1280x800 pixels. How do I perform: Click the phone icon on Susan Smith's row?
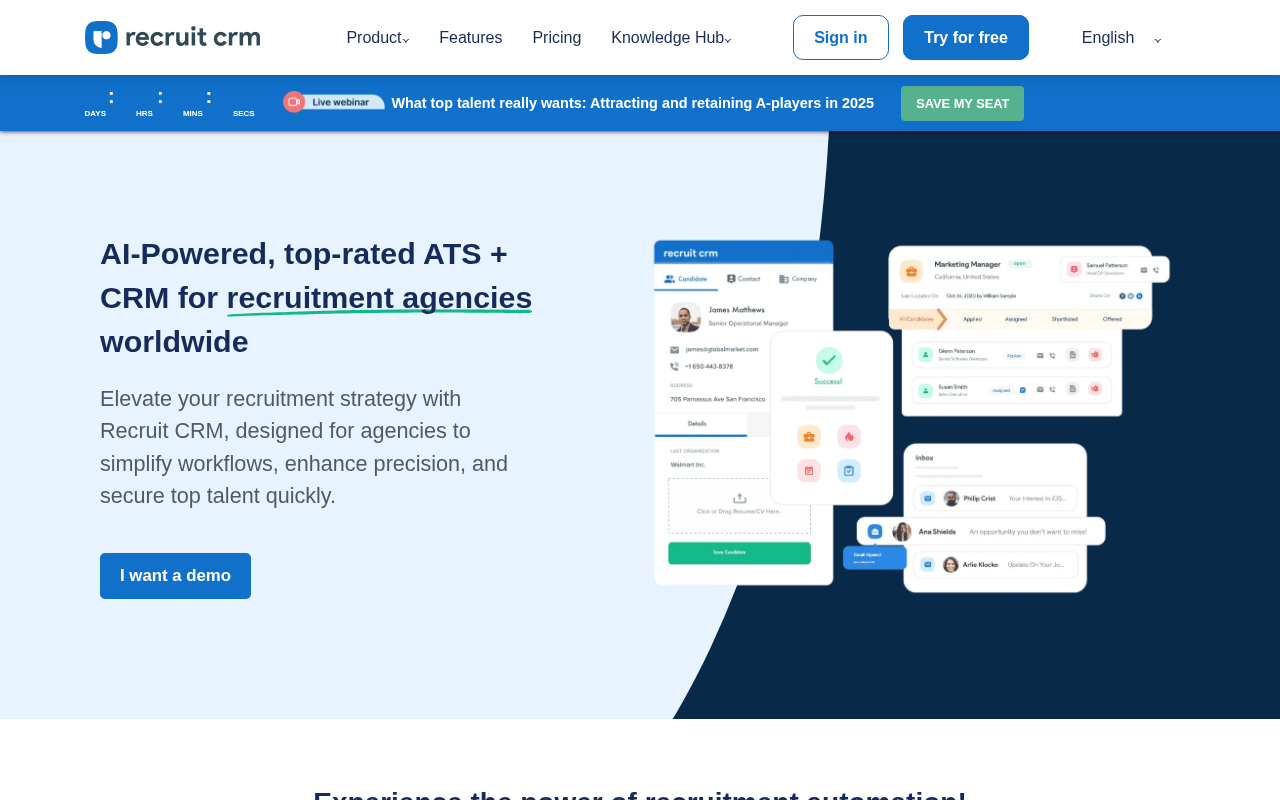tap(1052, 389)
